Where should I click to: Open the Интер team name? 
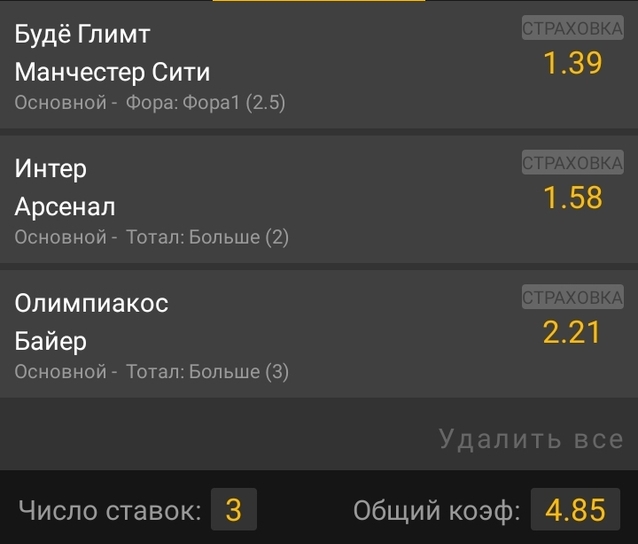pyautogui.click(x=51, y=169)
